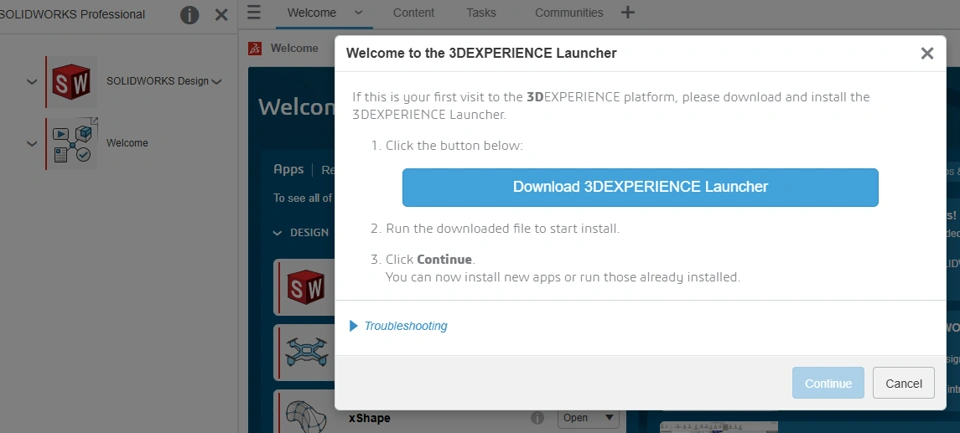
Task: Click the Welcome dashboard icon in sidebar
Action: tap(72, 143)
